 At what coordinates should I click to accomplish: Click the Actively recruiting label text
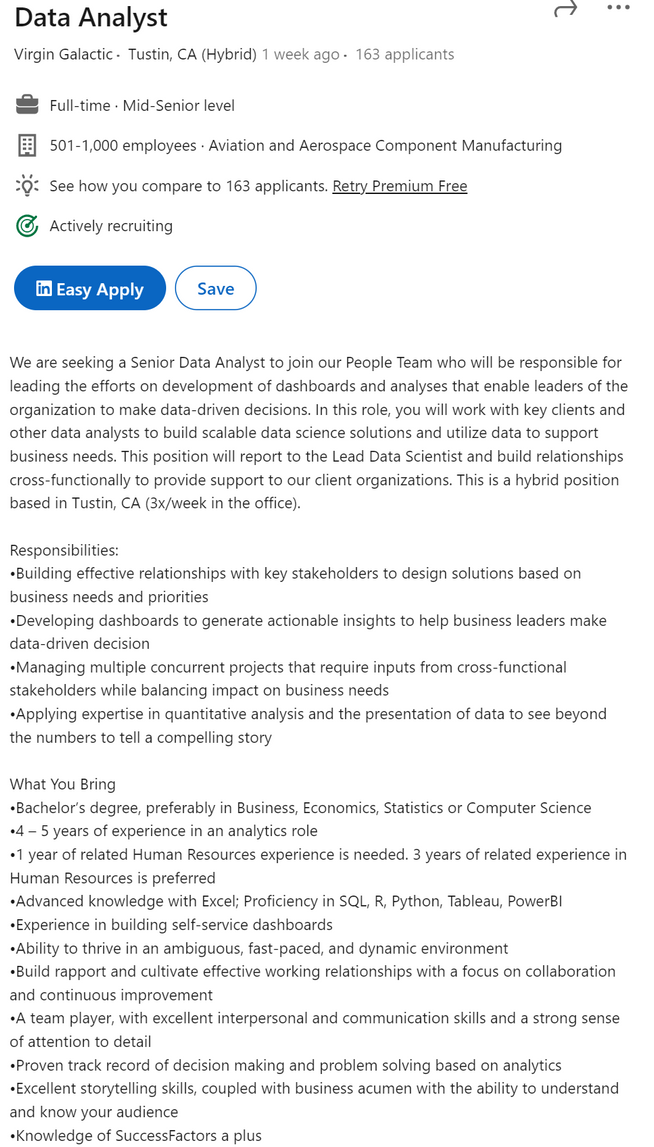[111, 226]
